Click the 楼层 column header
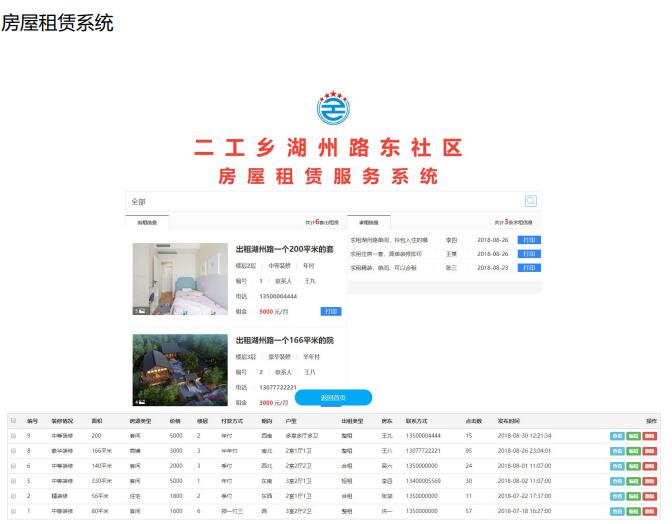Viewport: 672px width, 524px height. 202,421
